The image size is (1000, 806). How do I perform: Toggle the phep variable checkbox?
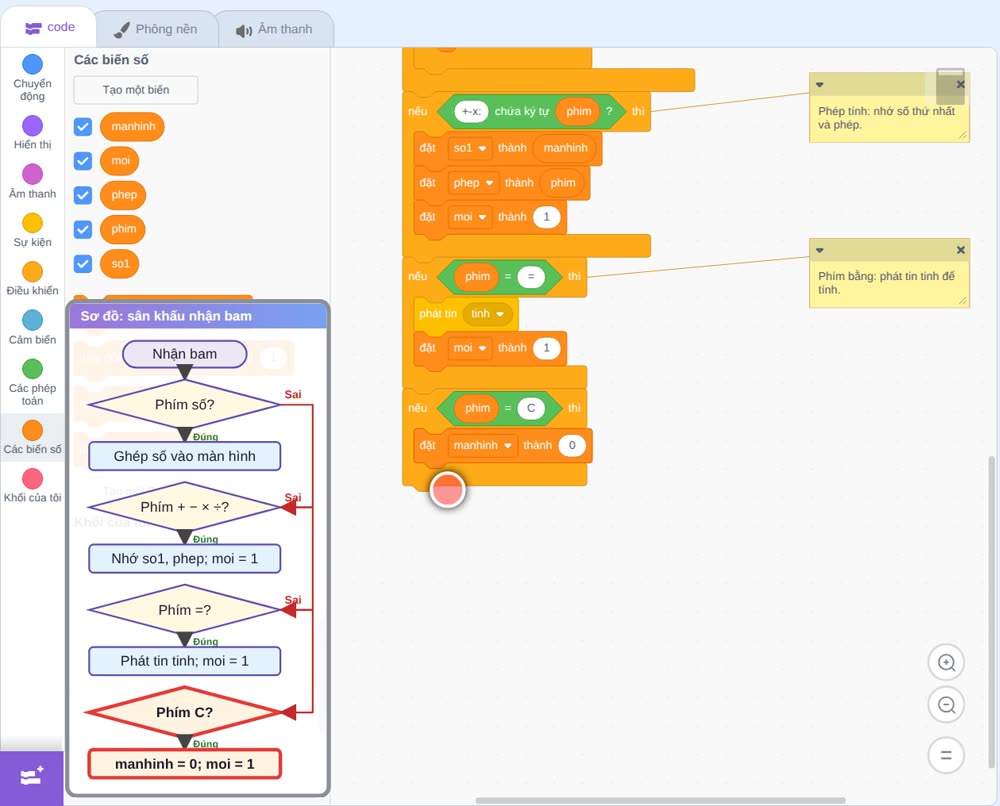point(83,195)
